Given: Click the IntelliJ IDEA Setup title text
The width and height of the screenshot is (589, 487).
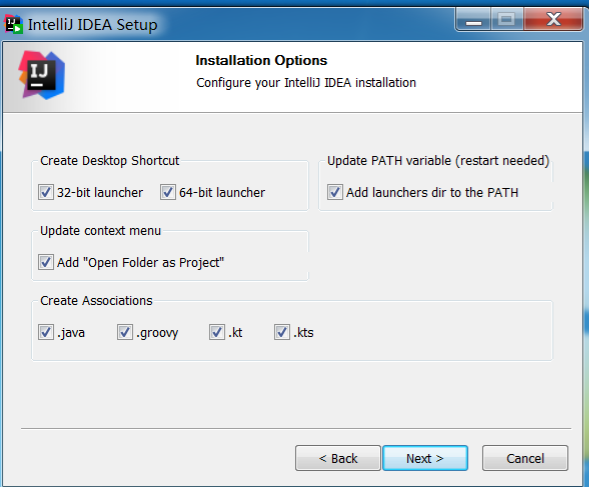Looking at the screenshot, I should tap(93, 25).
